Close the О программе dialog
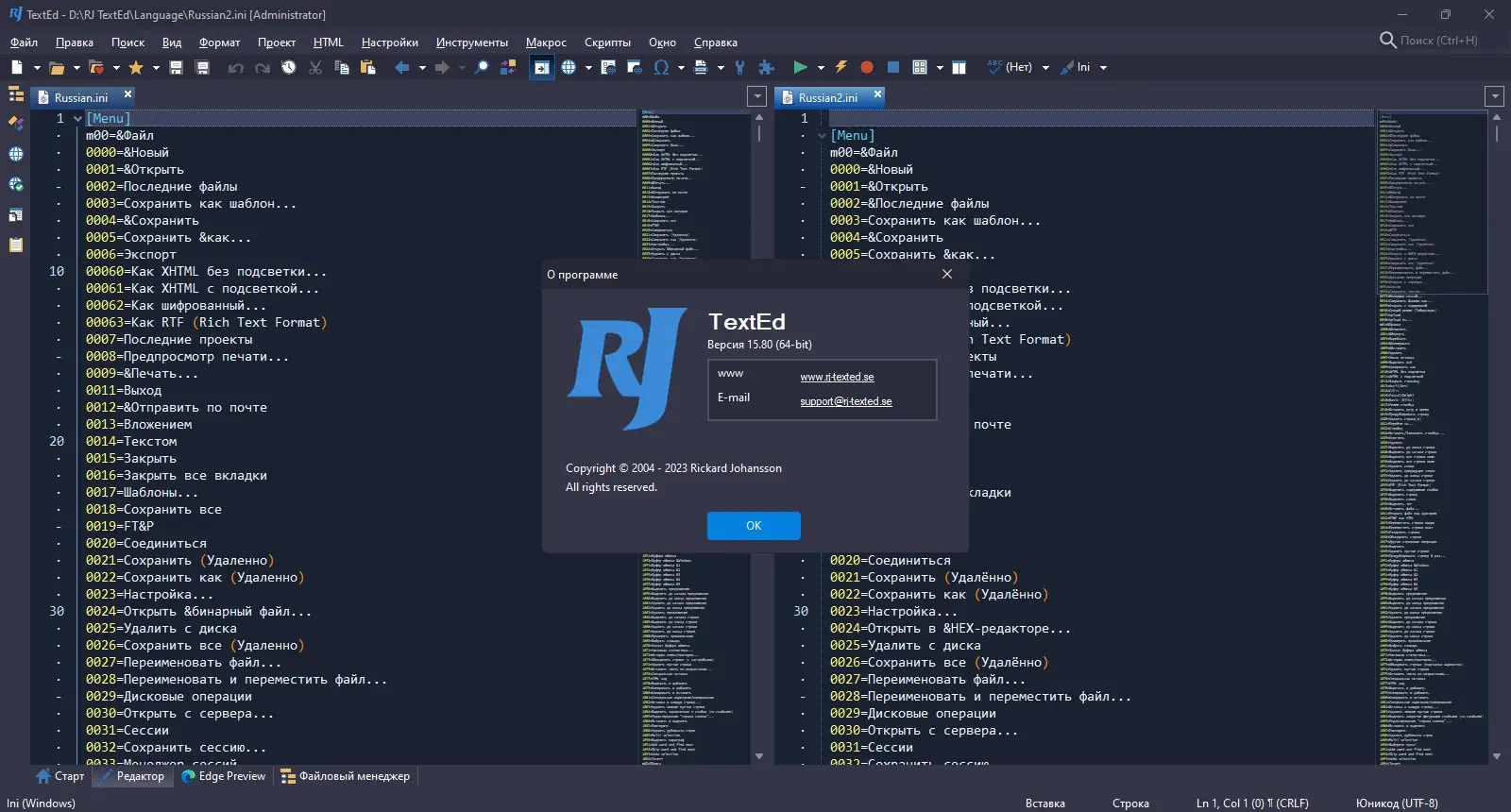 click(947, 274)
